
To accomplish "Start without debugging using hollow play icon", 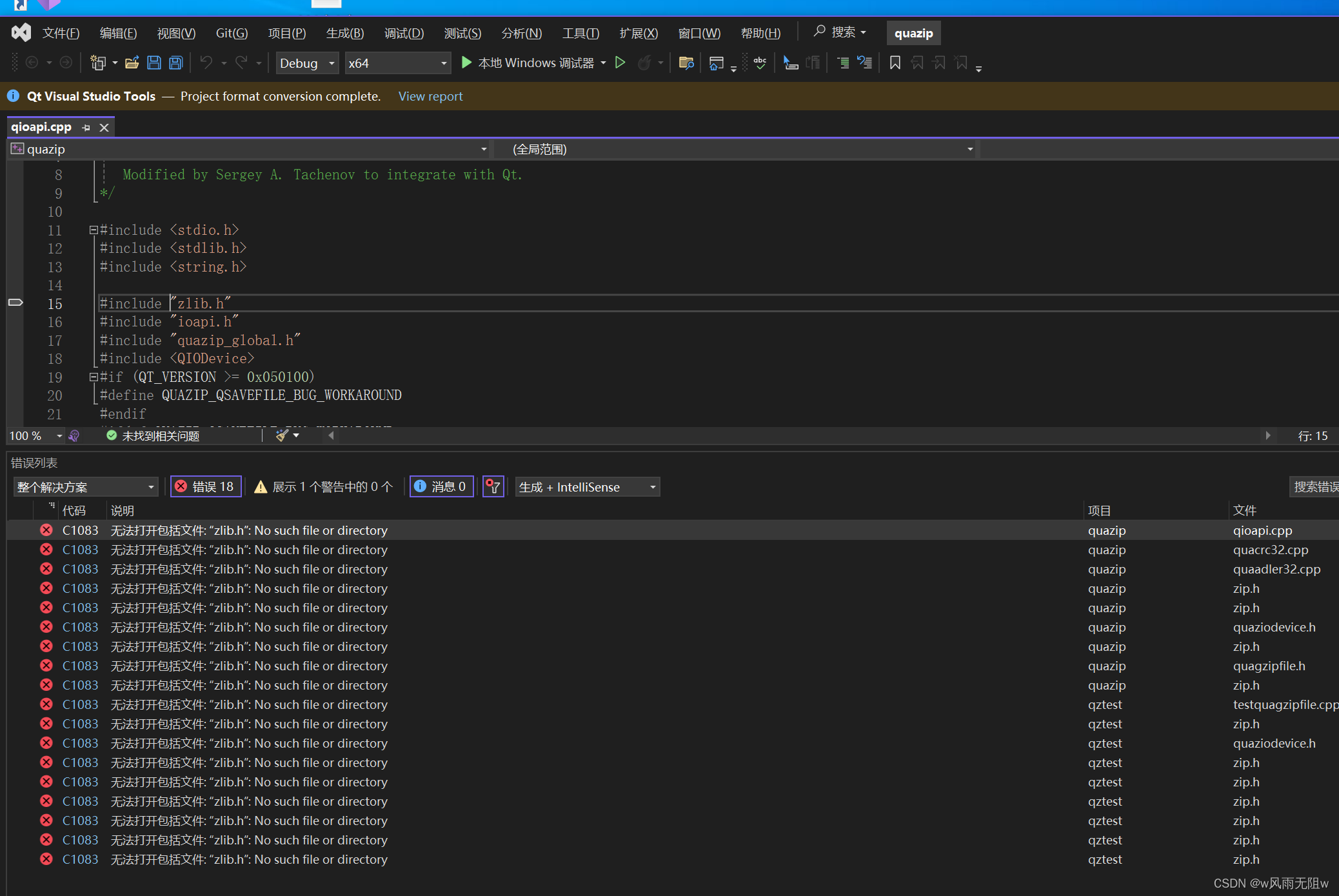I will pyautogui.click(x=620, y=63).
